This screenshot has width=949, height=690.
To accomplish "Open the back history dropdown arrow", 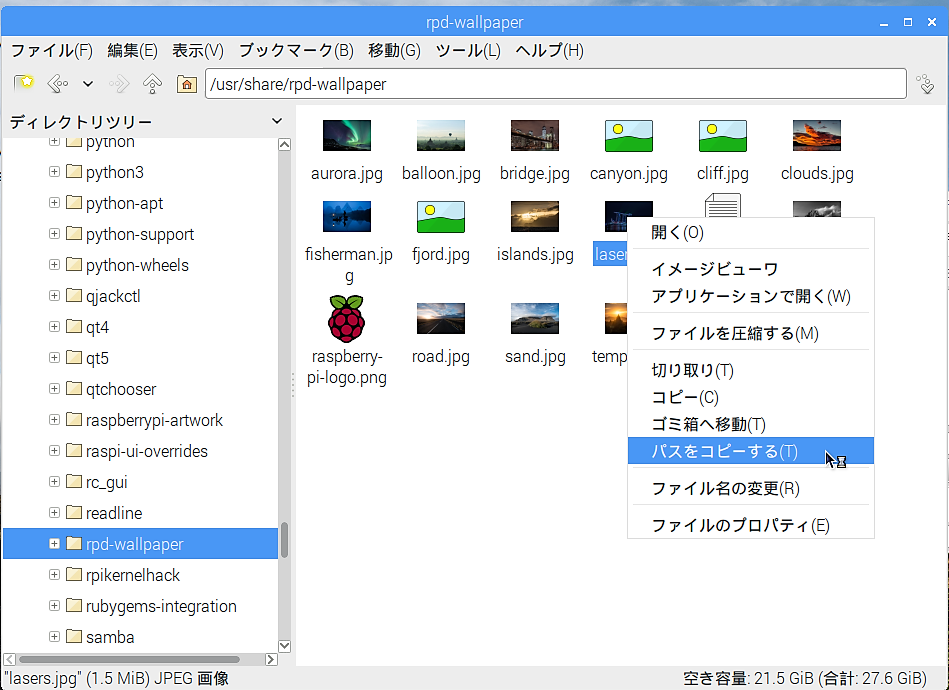I will tap(88, 84).
